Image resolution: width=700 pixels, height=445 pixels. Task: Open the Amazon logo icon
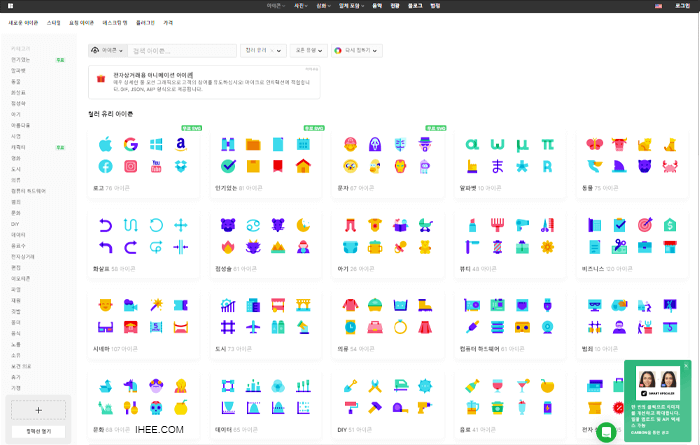click(x=181, y=144)
